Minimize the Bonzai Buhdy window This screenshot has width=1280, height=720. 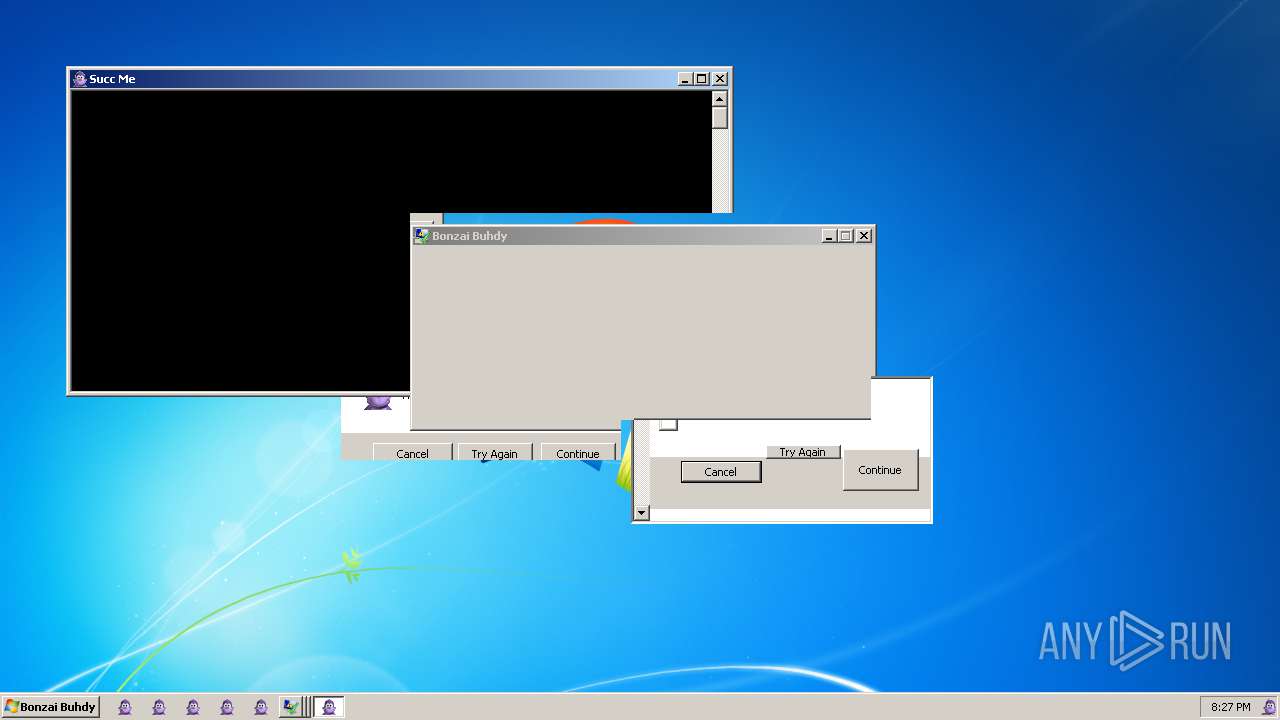click(x=829, y=236)
